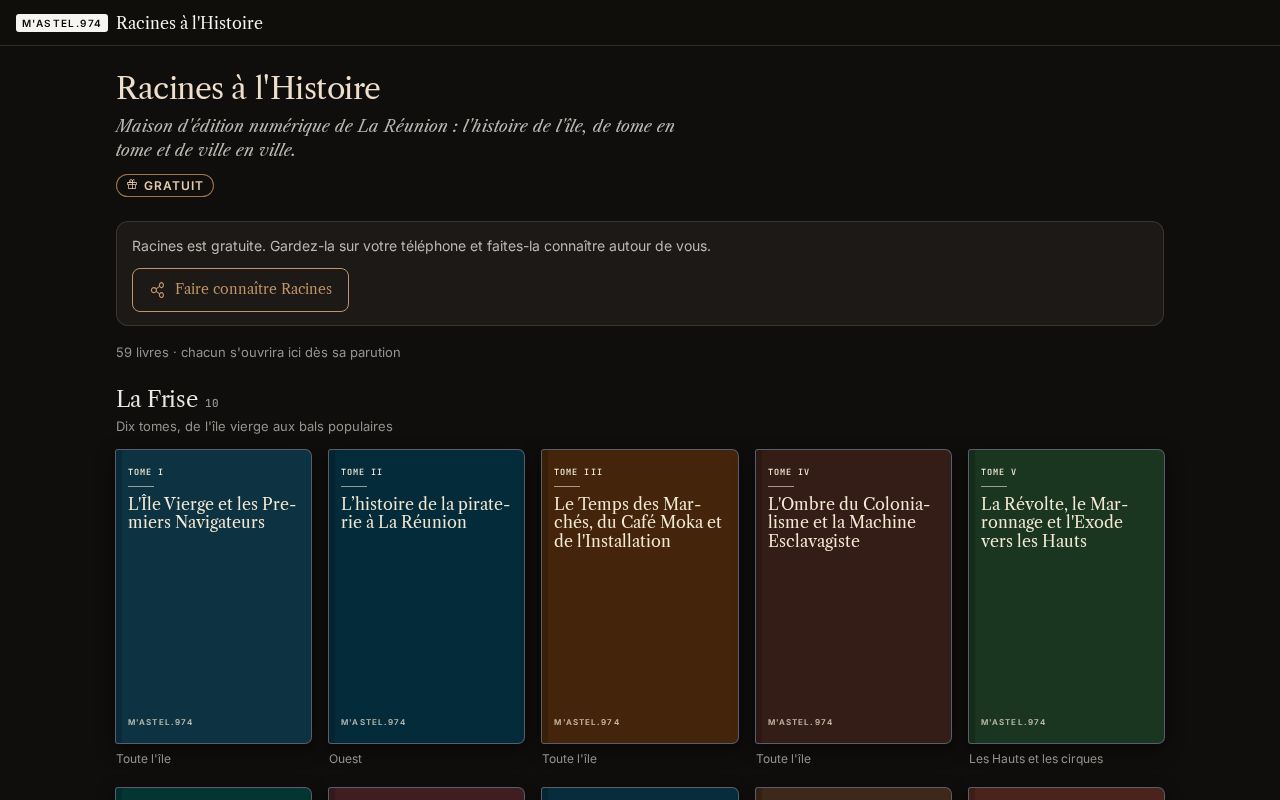Click 'Toute l'île' label under Tome I

143,759
